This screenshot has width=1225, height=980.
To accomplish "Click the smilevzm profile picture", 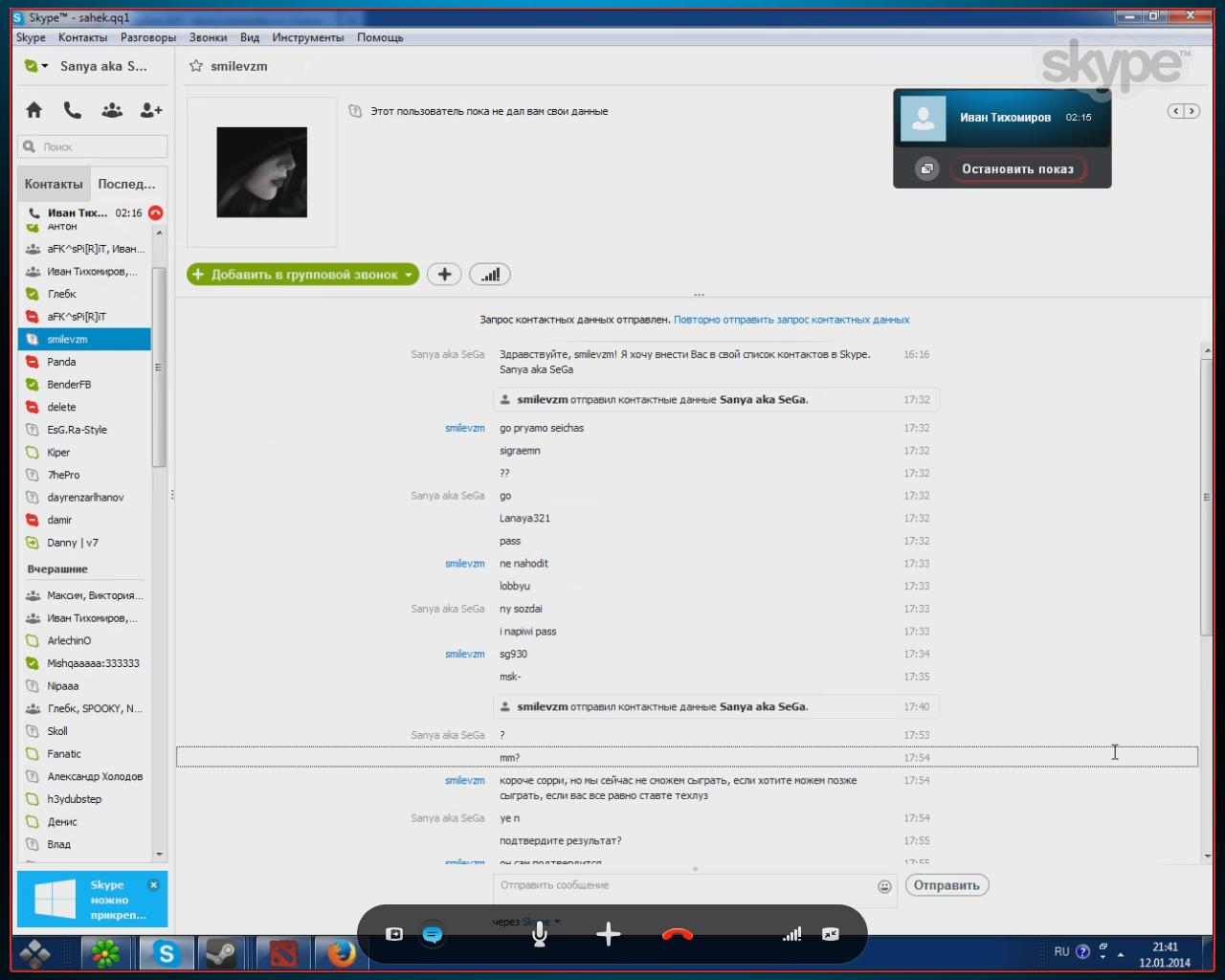I will click(x=261, y=172).
